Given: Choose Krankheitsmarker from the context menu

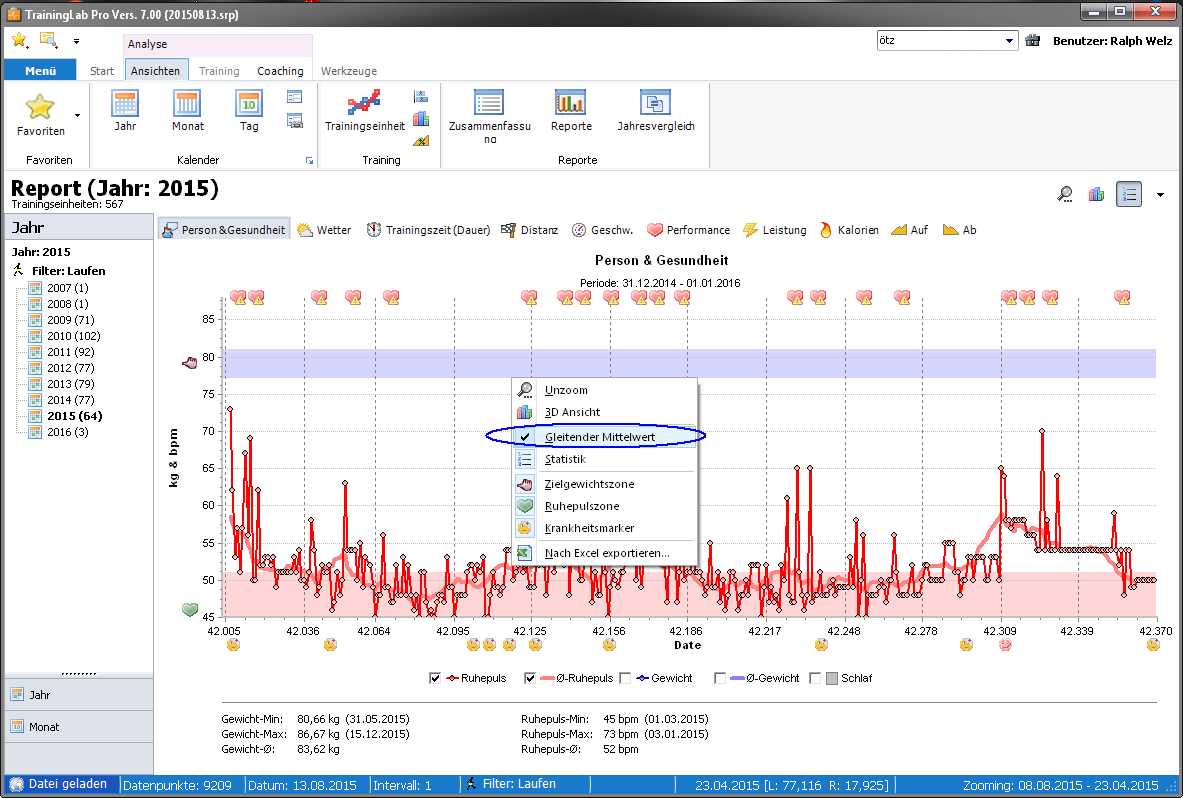Looking at the screenshot, I should (x=604, y=528).
